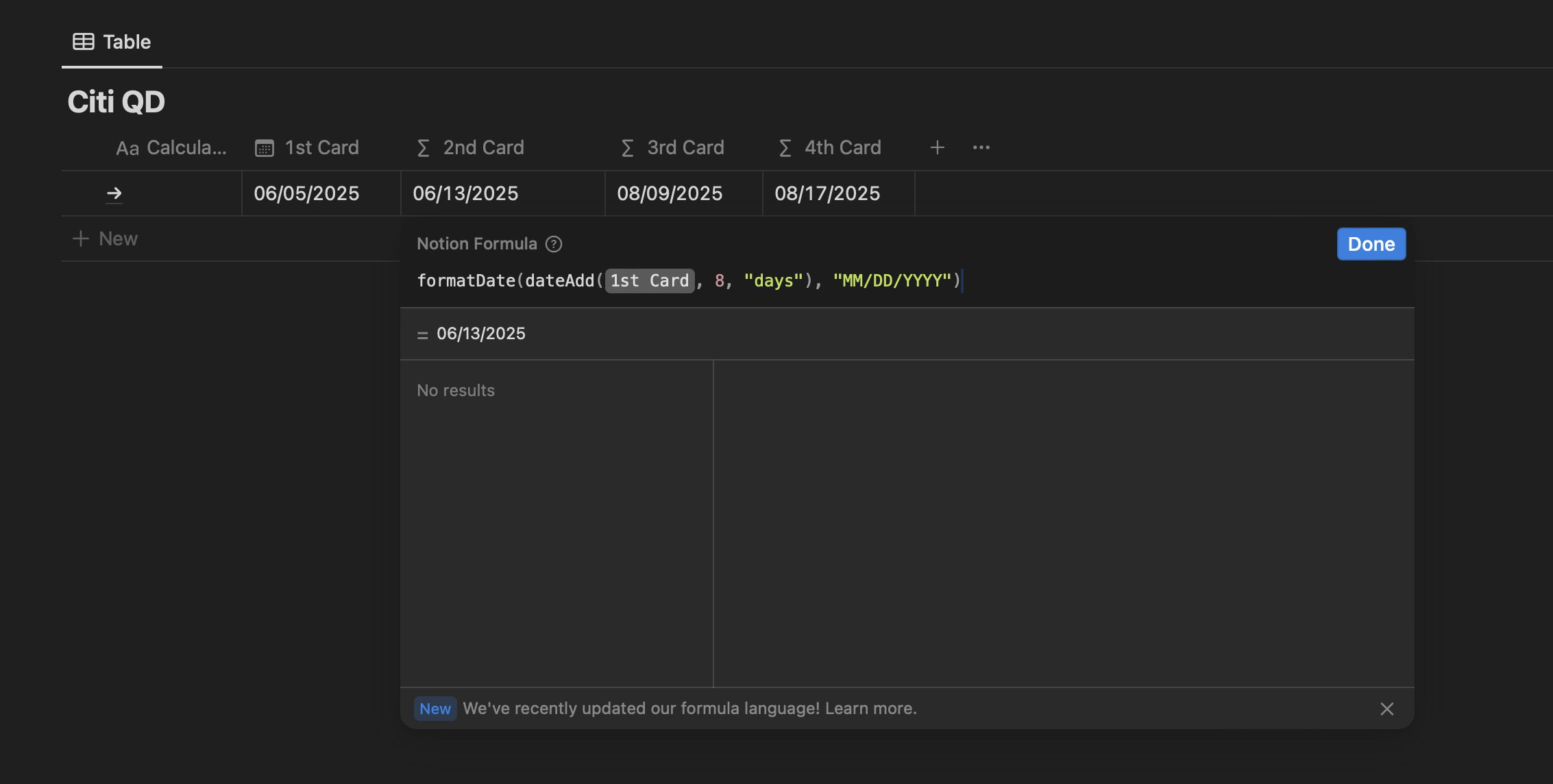The height and width of the screenshot is (784, 1553).
Task: Add a new property with plus icon
Action: click(x=937, y=147)
